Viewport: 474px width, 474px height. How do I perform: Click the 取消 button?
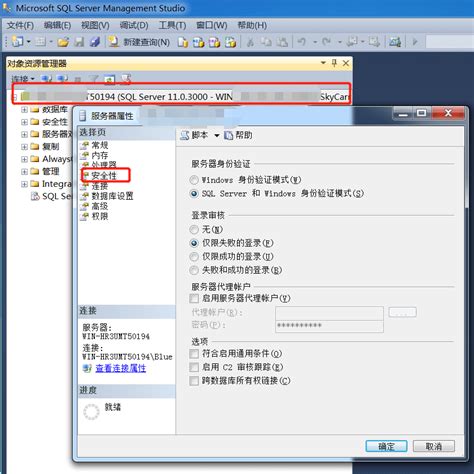[434, 446]
